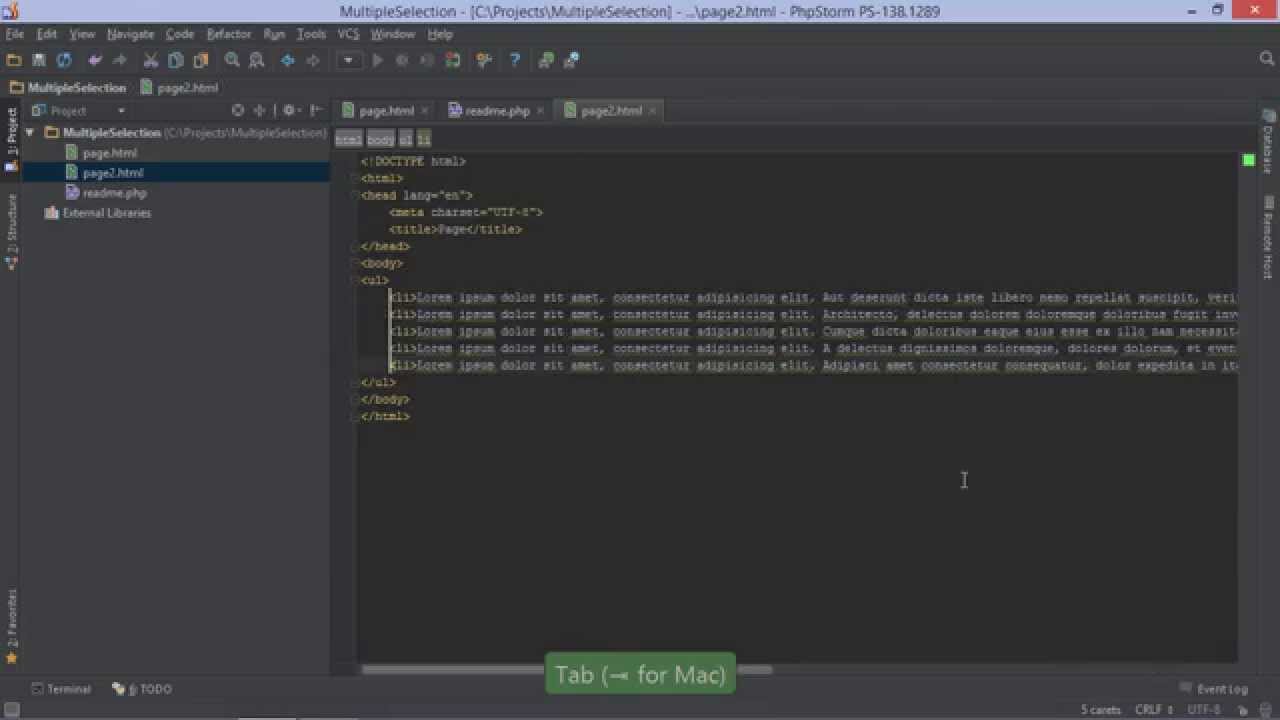Click page2.html in the navigation breadcrumb
The image size is (1280, 720).
(179, 88)
